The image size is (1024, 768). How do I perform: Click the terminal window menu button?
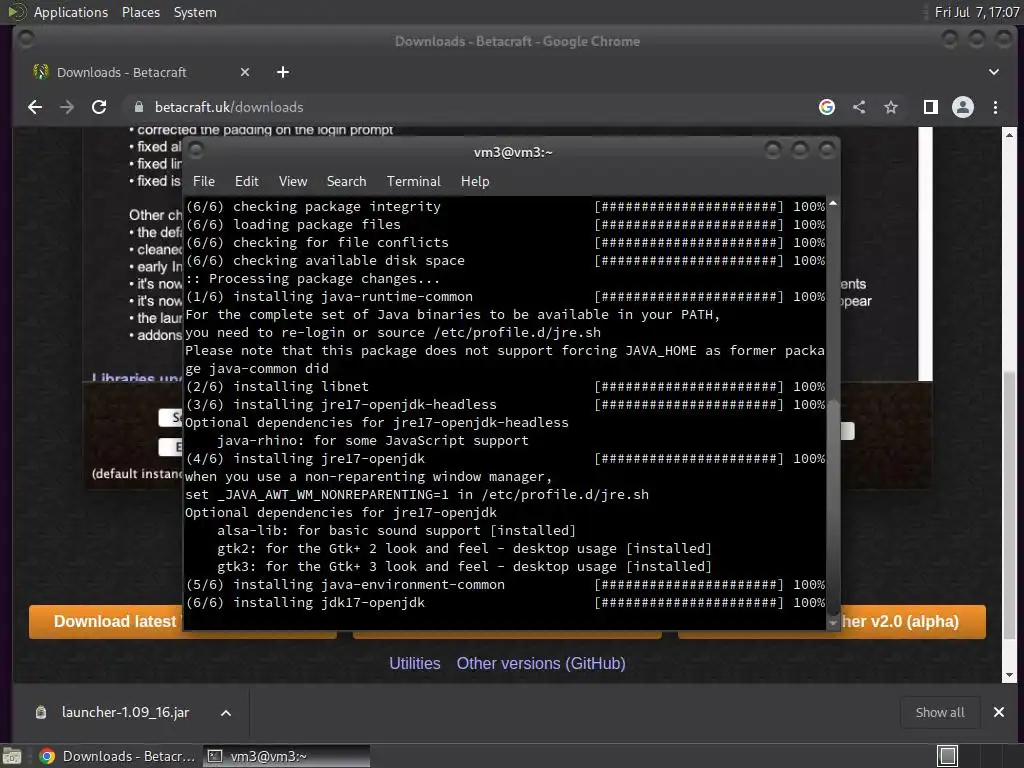[196, 151]
